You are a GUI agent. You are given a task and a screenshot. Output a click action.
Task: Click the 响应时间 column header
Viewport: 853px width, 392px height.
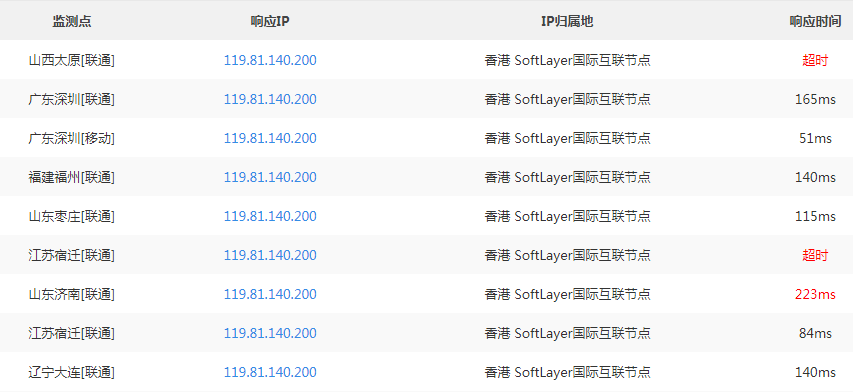coord(815,21)
